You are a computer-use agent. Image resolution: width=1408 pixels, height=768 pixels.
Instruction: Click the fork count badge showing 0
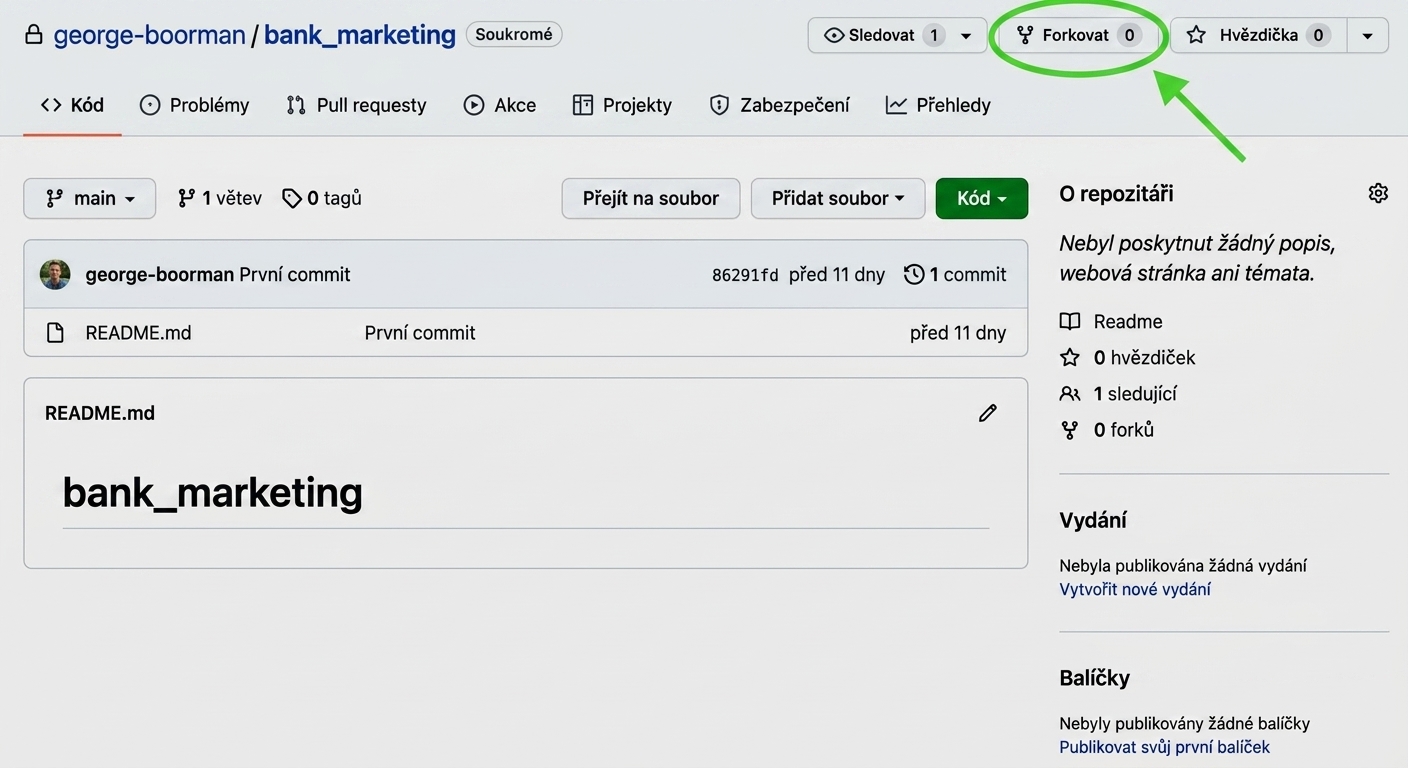(x=1130, y=35)
